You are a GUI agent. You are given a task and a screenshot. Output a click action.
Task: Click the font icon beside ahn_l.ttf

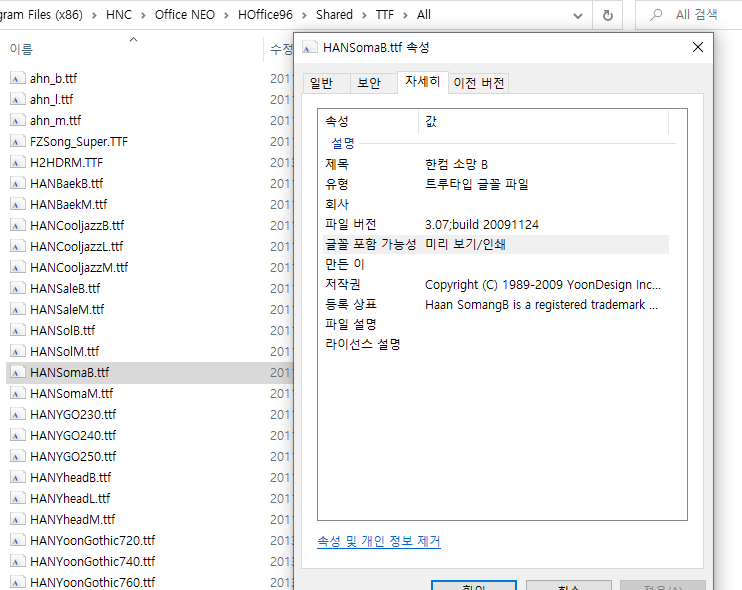tap(18, 99)
